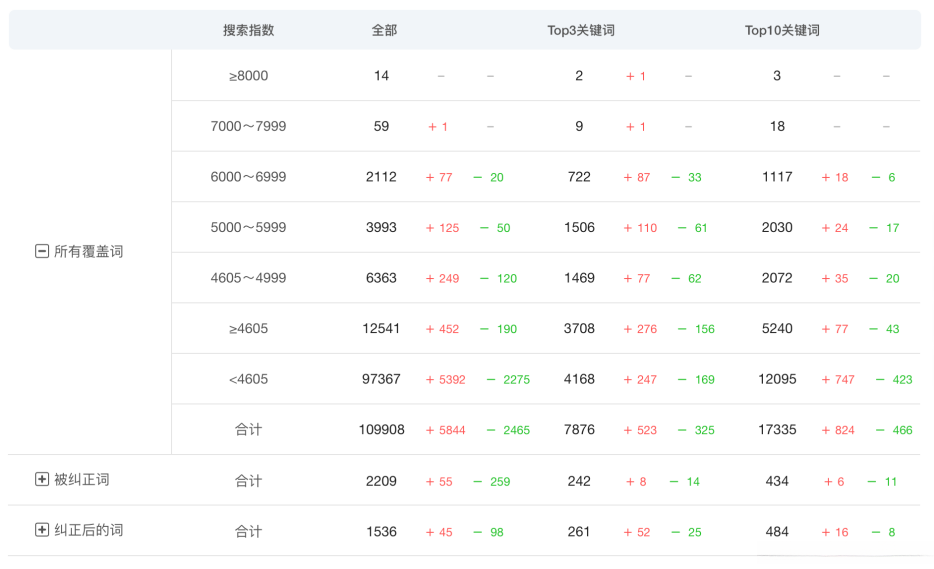This screenshot has width=934, height=569.
Task: Expand the 被纠正词 section
Action: point(42,480)
